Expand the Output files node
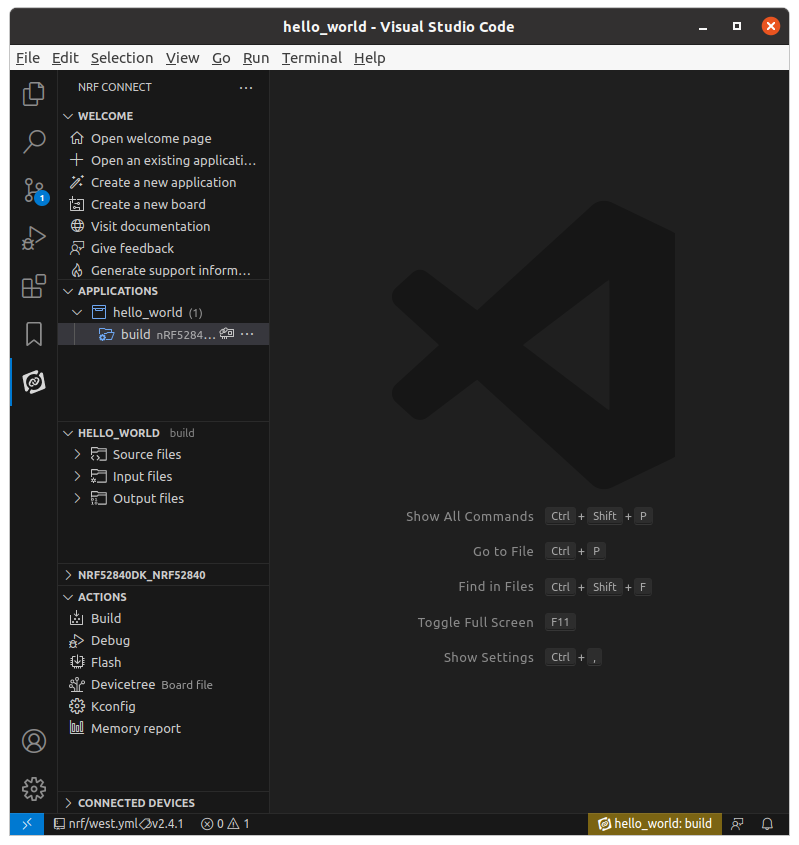Image resolution: width=799 pixels, height=845 pixels. pyautogui.click(x=77, y=498)
